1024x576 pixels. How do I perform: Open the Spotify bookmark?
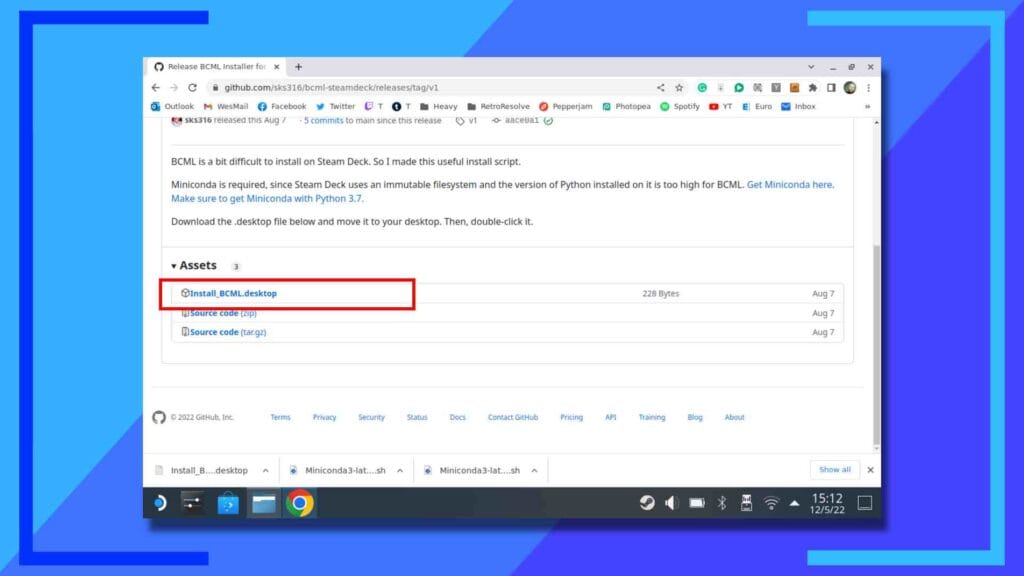680,106
